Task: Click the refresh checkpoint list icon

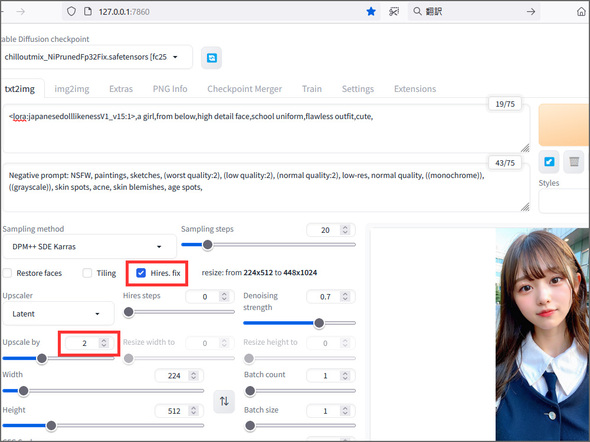Action: 211,58
